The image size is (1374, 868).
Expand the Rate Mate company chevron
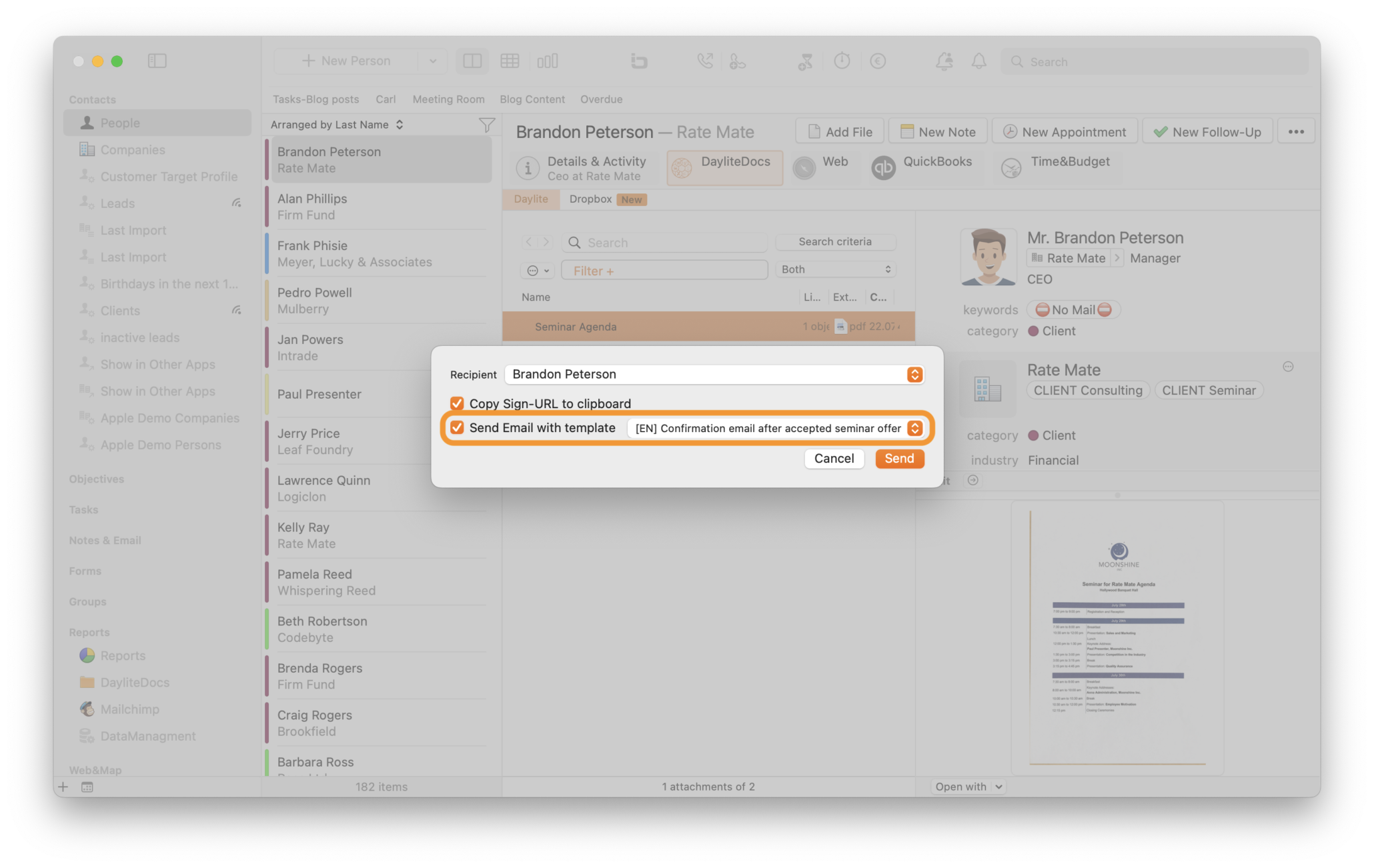(x=1117, y=258)
